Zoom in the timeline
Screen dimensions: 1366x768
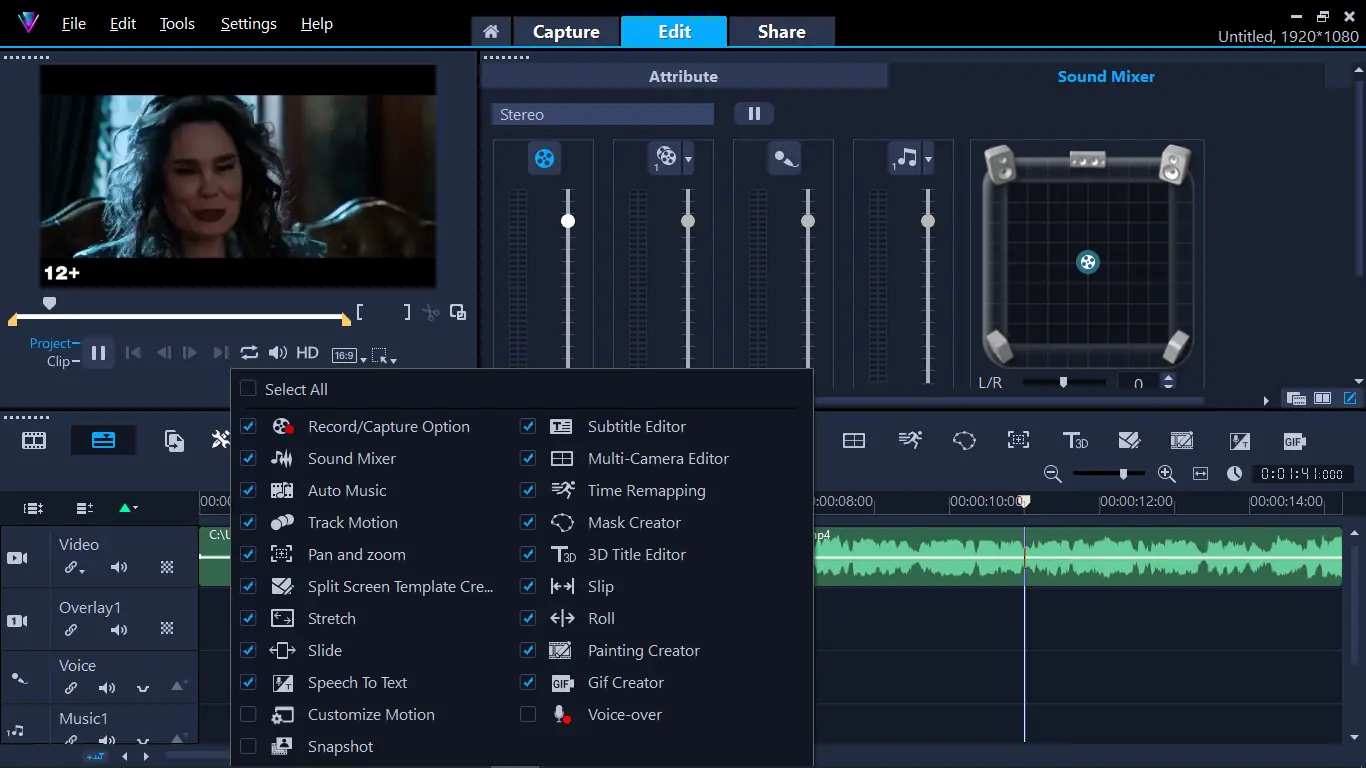[1166, 474]
